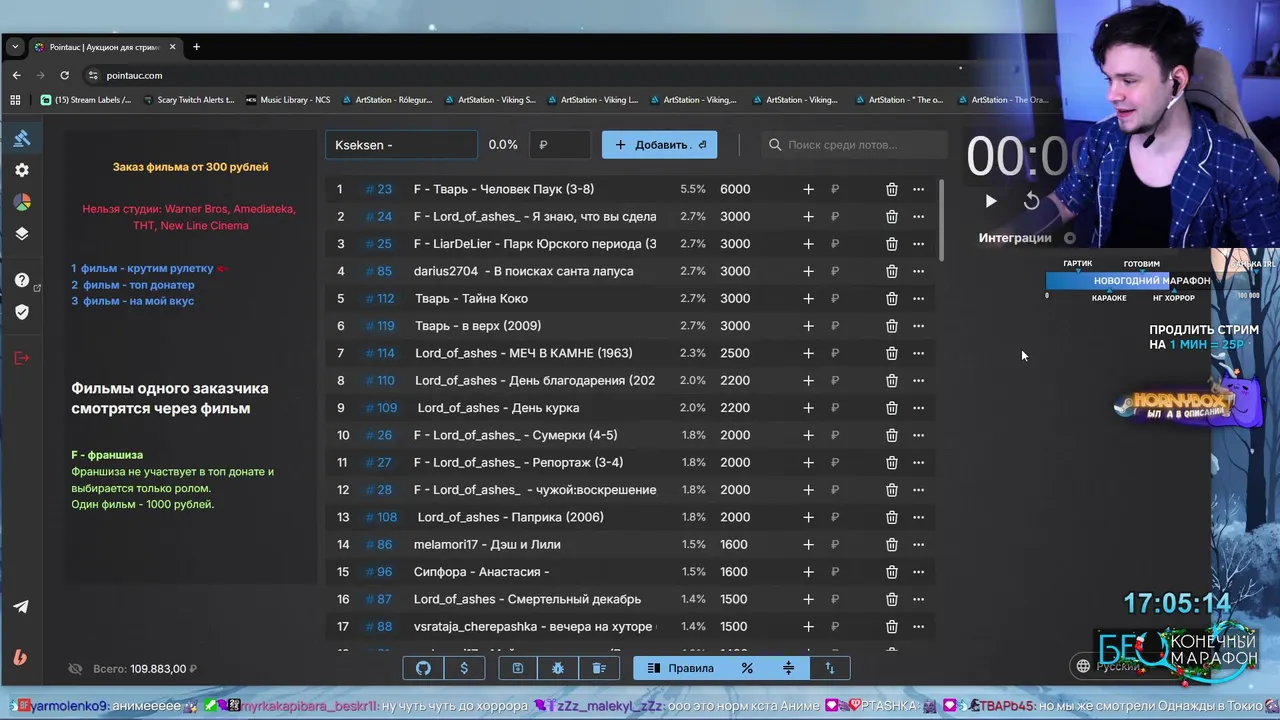Open the Telegram icon in sidebar
Image resolution: width=1280 pixels, height=720 pixels.
pos(21,607)
